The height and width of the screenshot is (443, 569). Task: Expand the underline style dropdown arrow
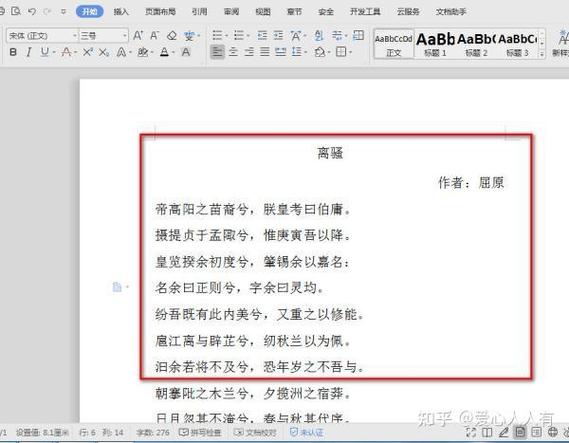coord(54,53)
